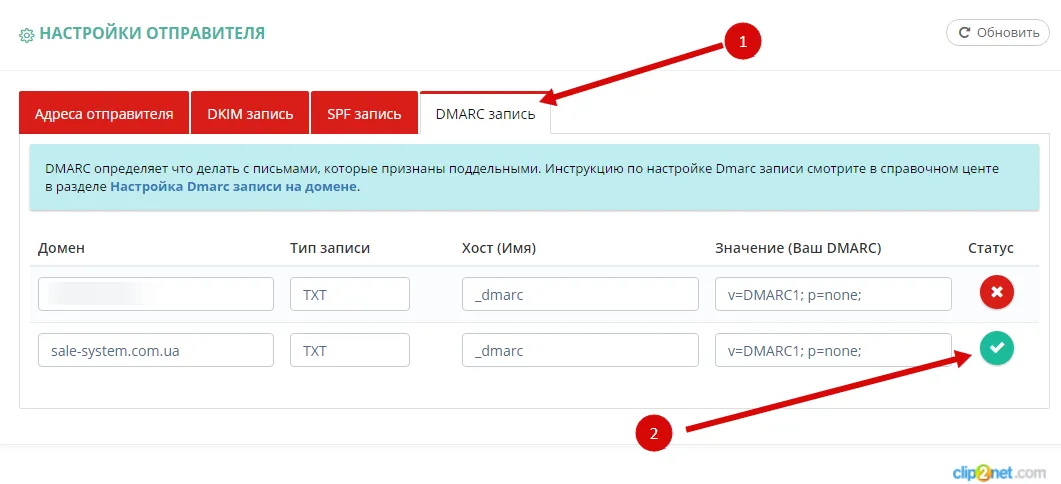Click red annotation marker number 2
1061x484 pixels.
click(x=654, y=433)
